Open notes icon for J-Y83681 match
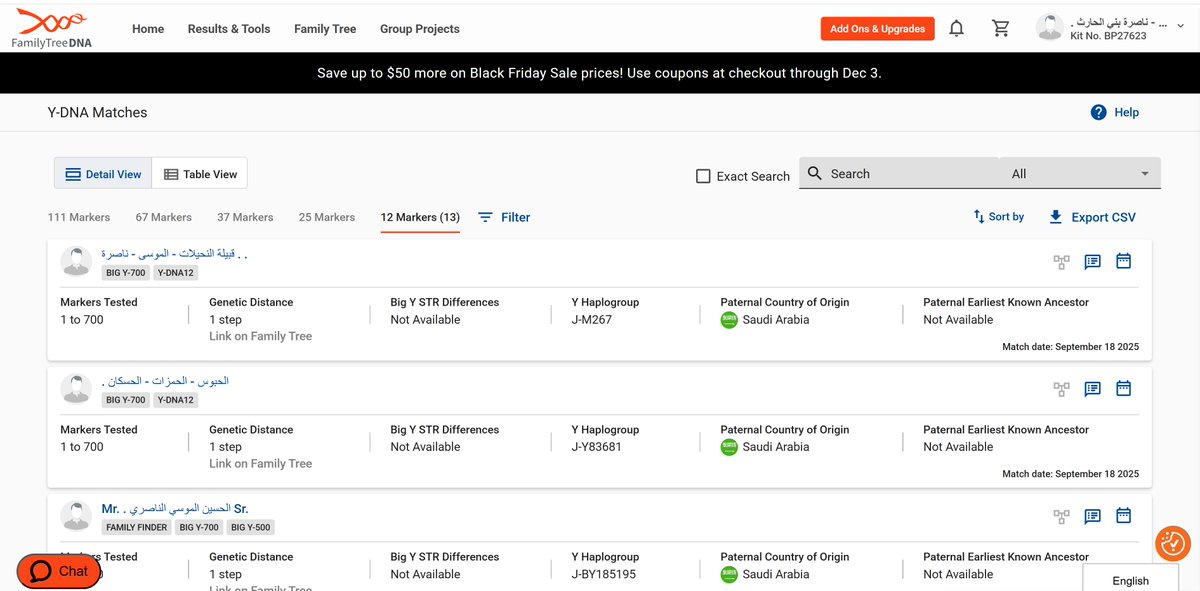1200x591 pixels. pyautogui.click(x=1092, y=389)
